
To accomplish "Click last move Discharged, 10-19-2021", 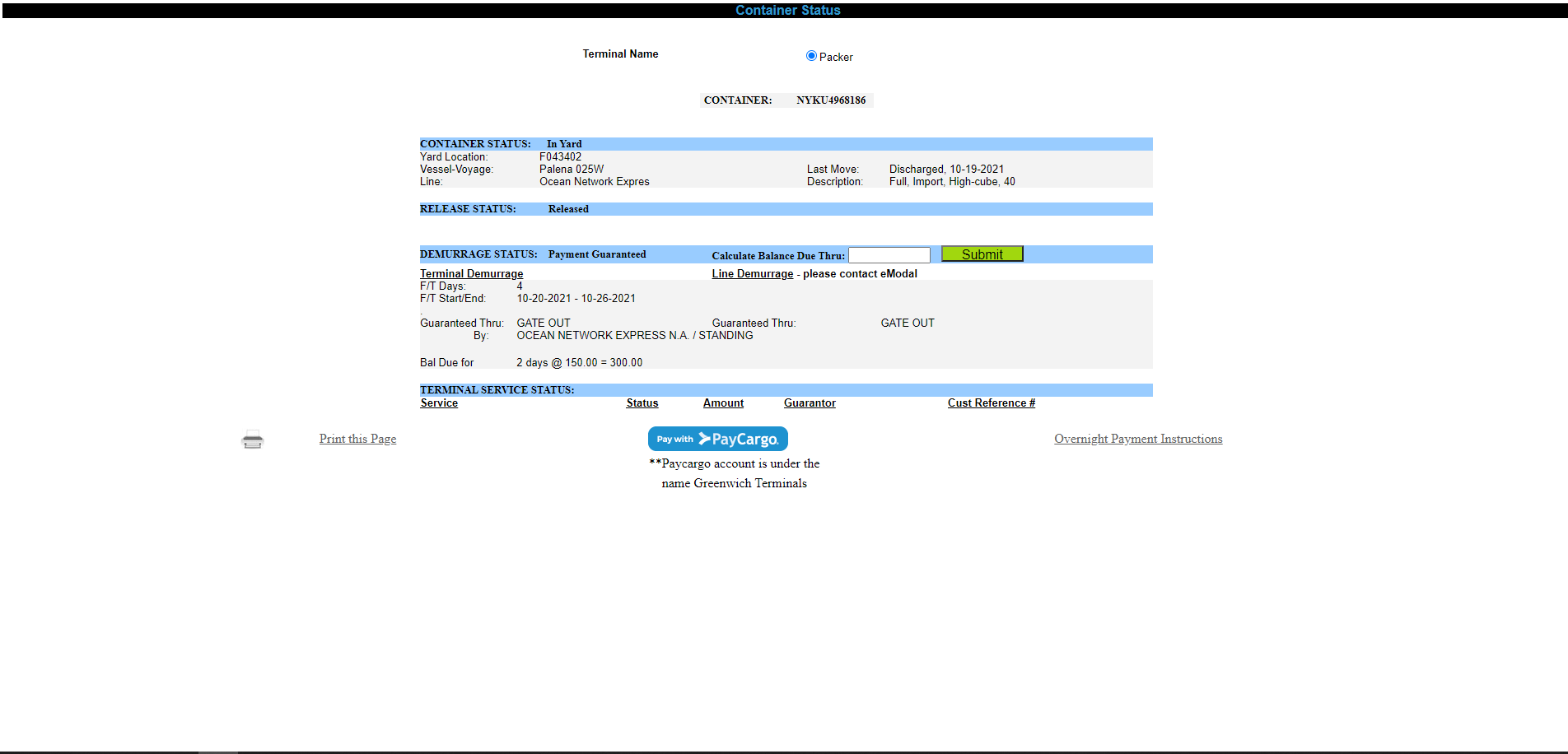I will click(946, 170).
